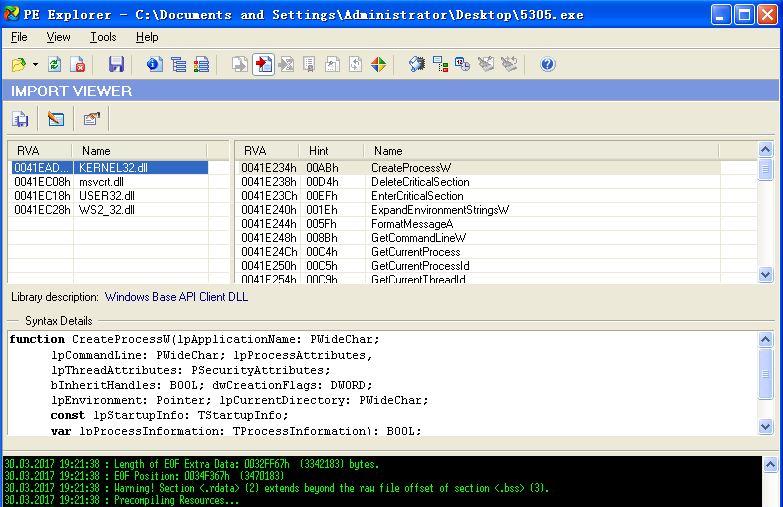Open the Data Directories tree icon
783x507 pixels.
(x=178, y=64)
